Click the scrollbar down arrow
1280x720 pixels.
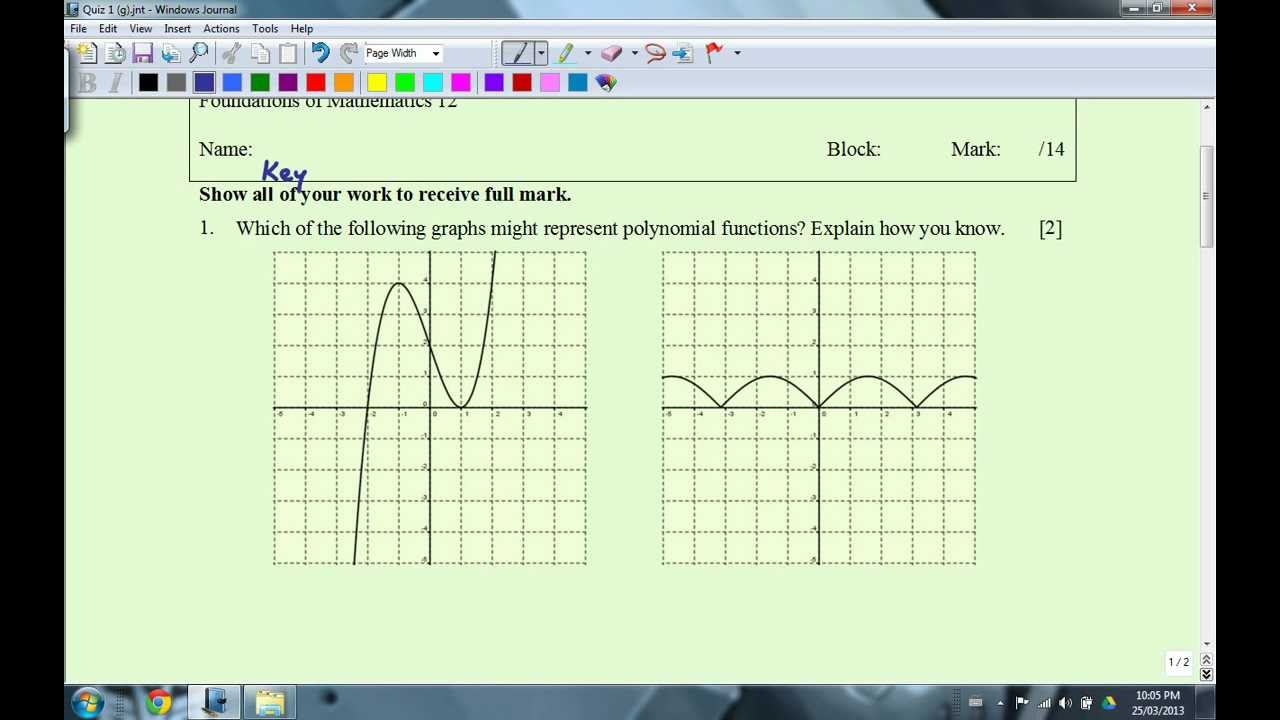[1207, 645]
